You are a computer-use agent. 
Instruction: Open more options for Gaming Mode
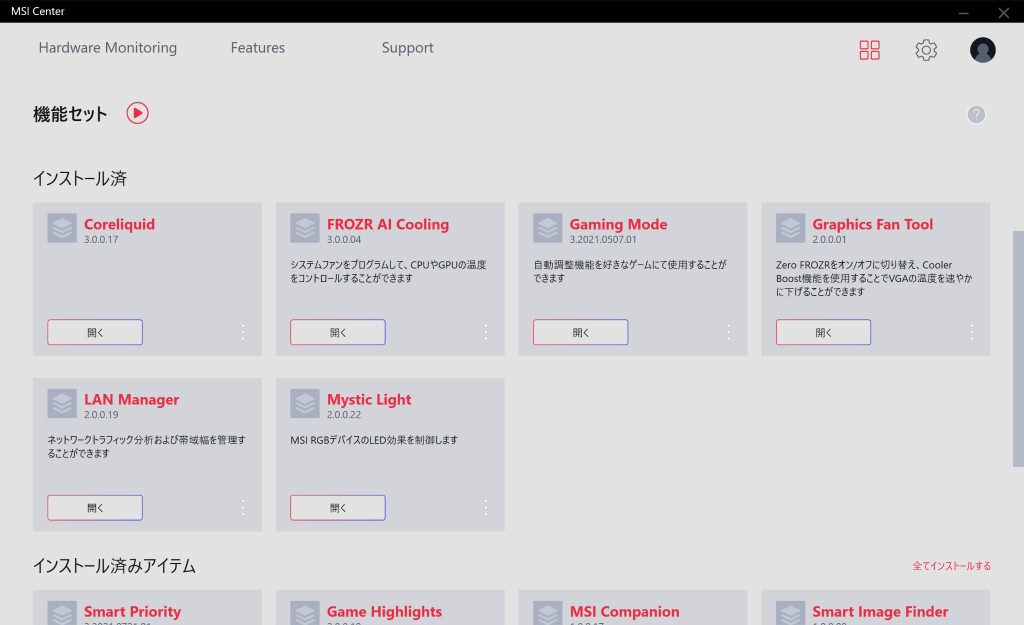coord(729,332)
